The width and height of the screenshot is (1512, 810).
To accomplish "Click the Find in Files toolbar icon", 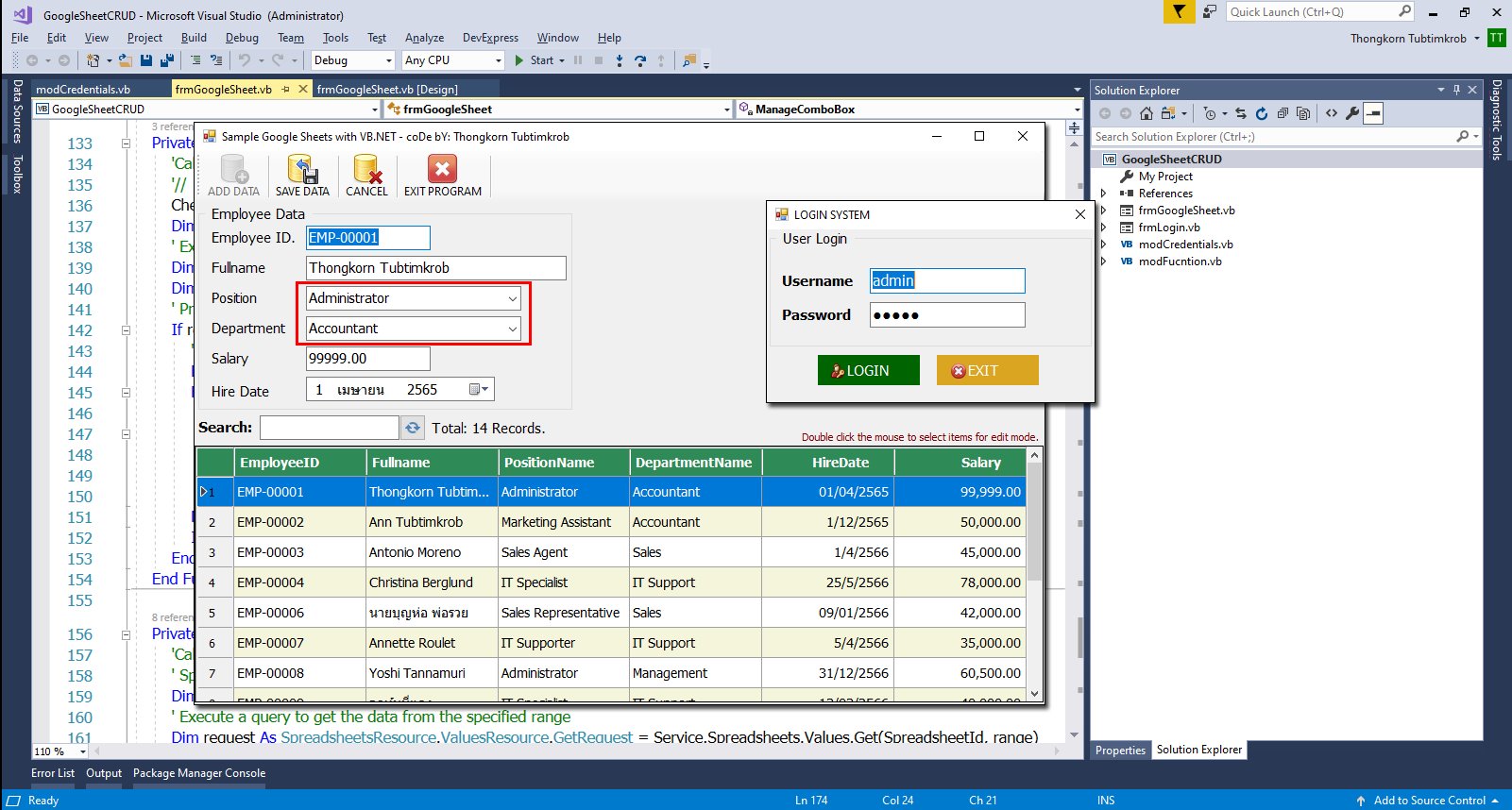I will pos(689,60).
